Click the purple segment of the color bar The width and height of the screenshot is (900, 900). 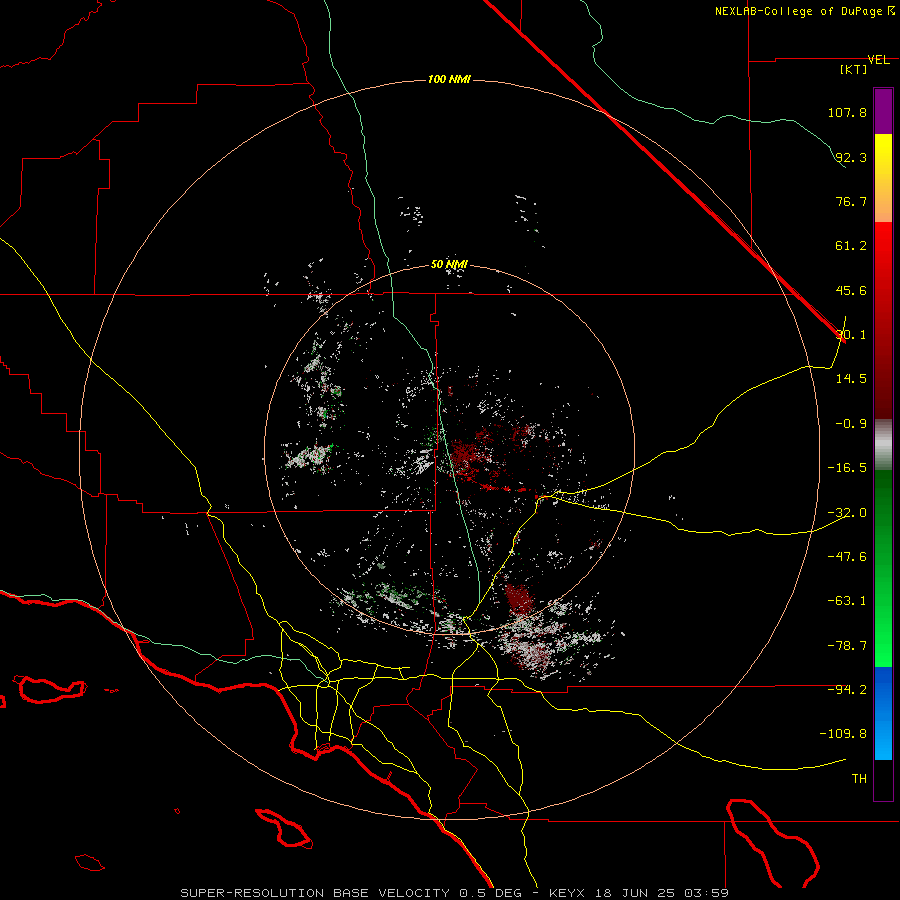point(883,111)
